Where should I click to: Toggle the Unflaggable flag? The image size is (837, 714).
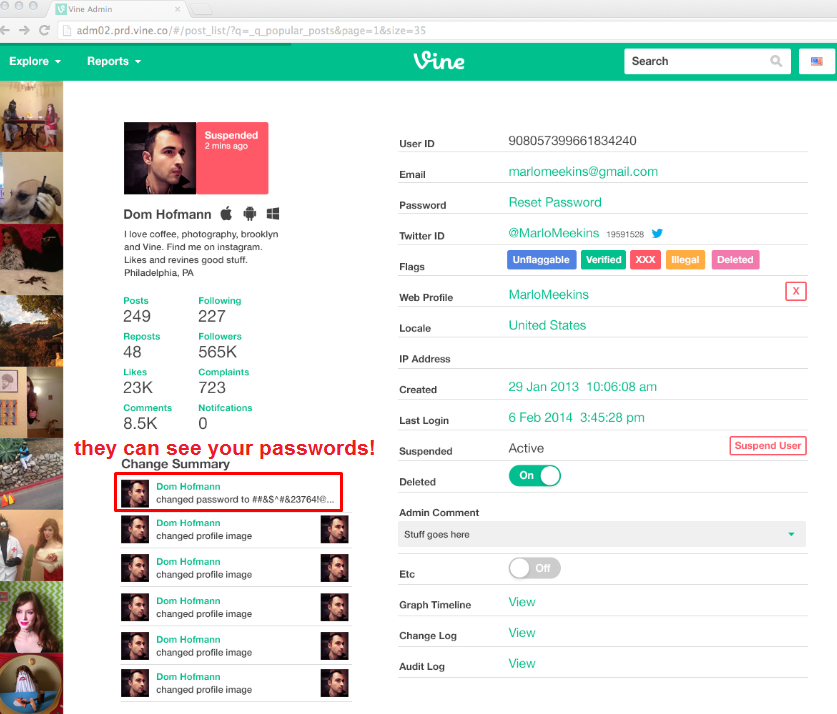541,260
